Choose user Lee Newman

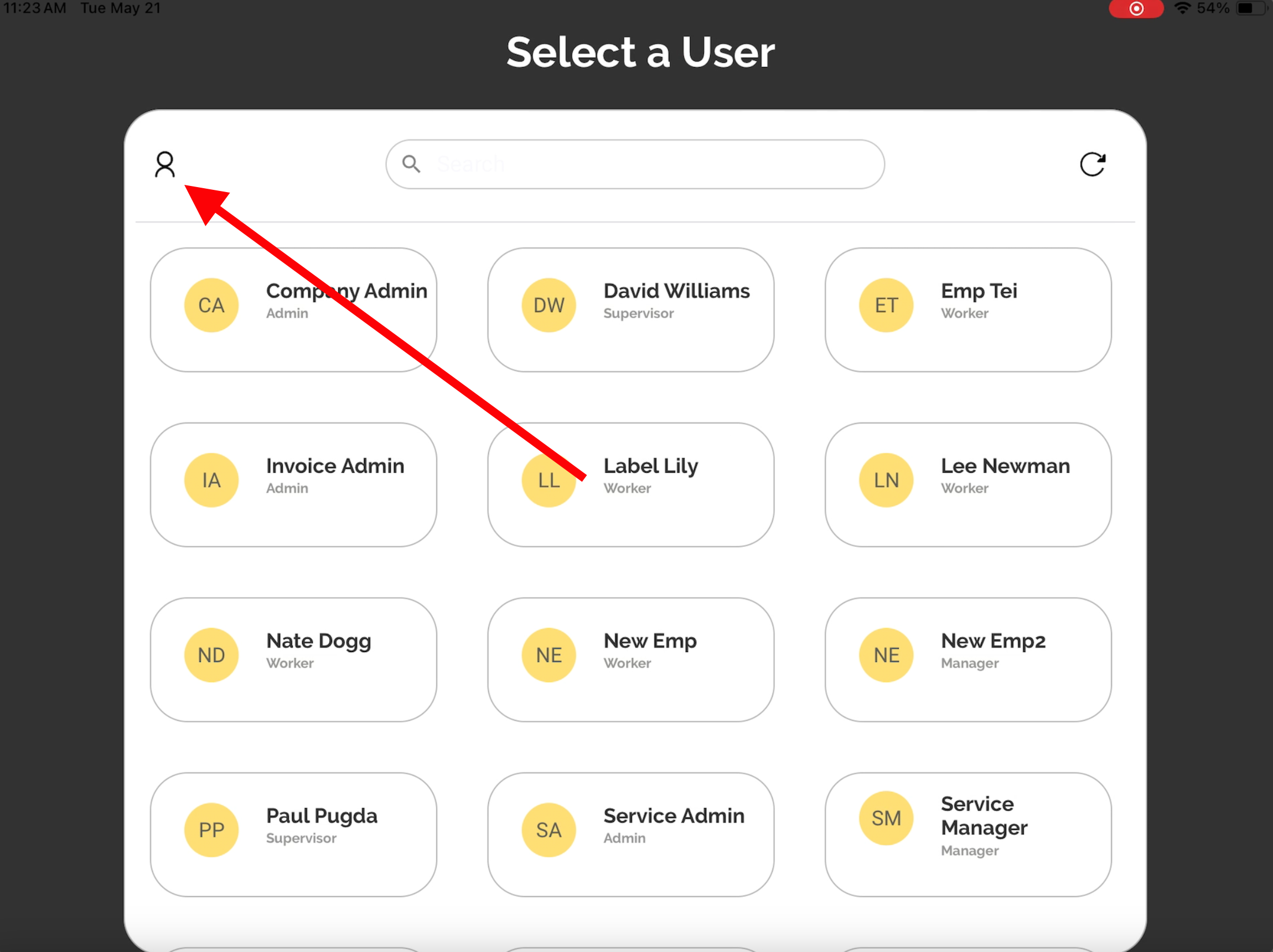click(968, 485)
